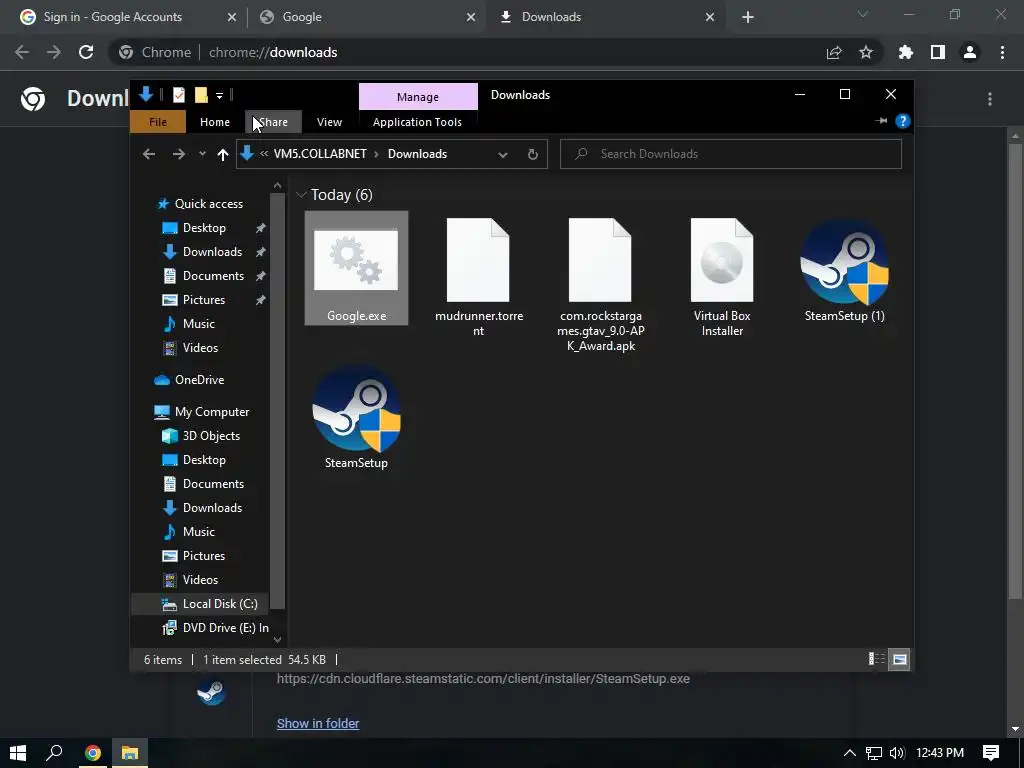Open the address bar history dropdown
Viewport: 1024px width, 768px height.
point(503,155)
